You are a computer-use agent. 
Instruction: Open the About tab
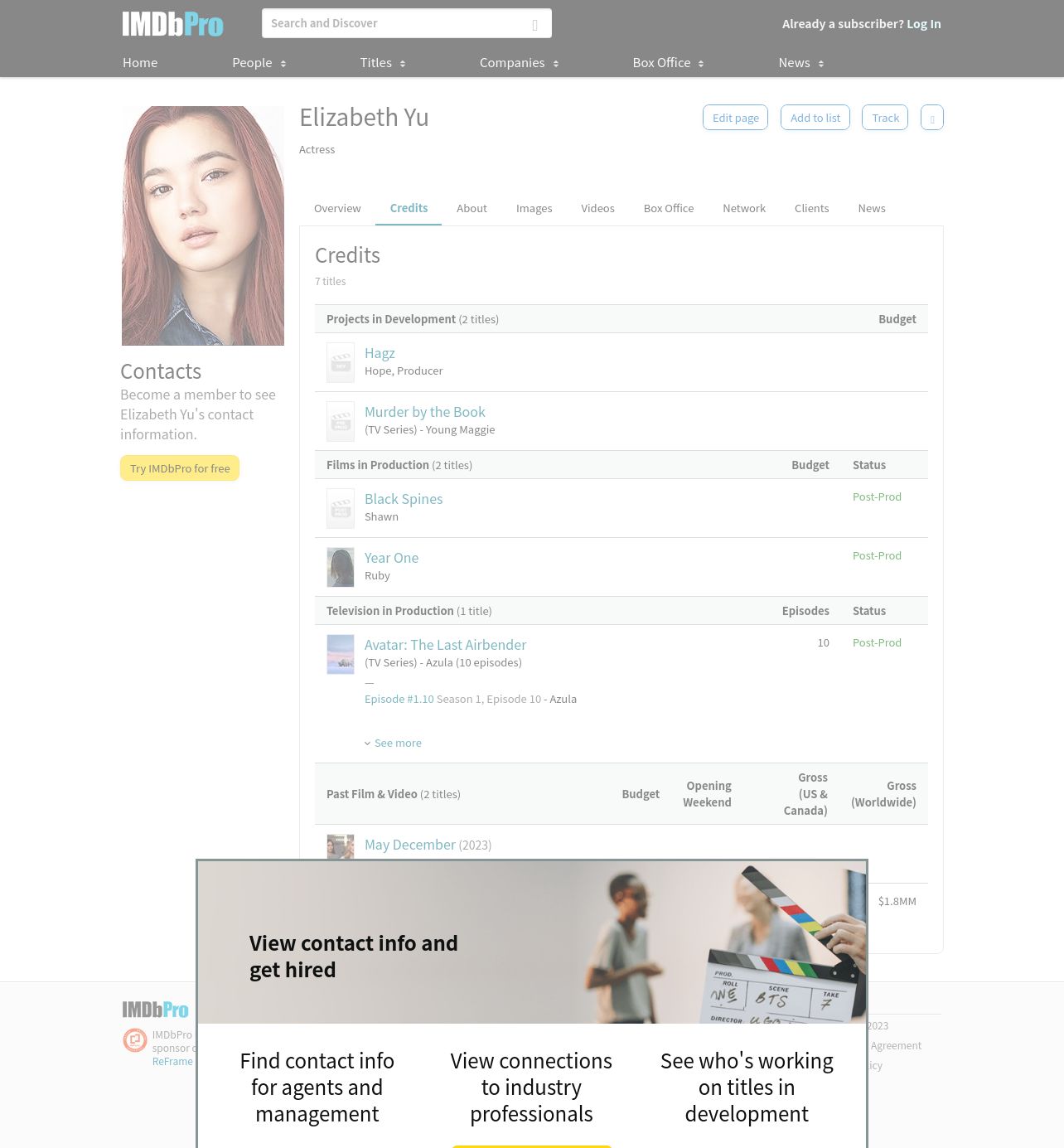tap(472, 208)
